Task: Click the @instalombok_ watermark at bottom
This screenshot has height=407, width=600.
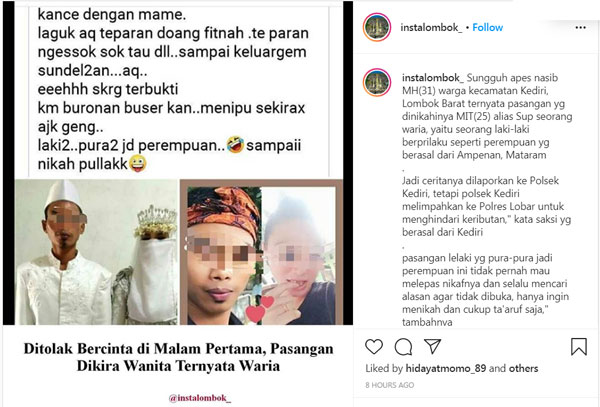Action: tap(200, 398)
